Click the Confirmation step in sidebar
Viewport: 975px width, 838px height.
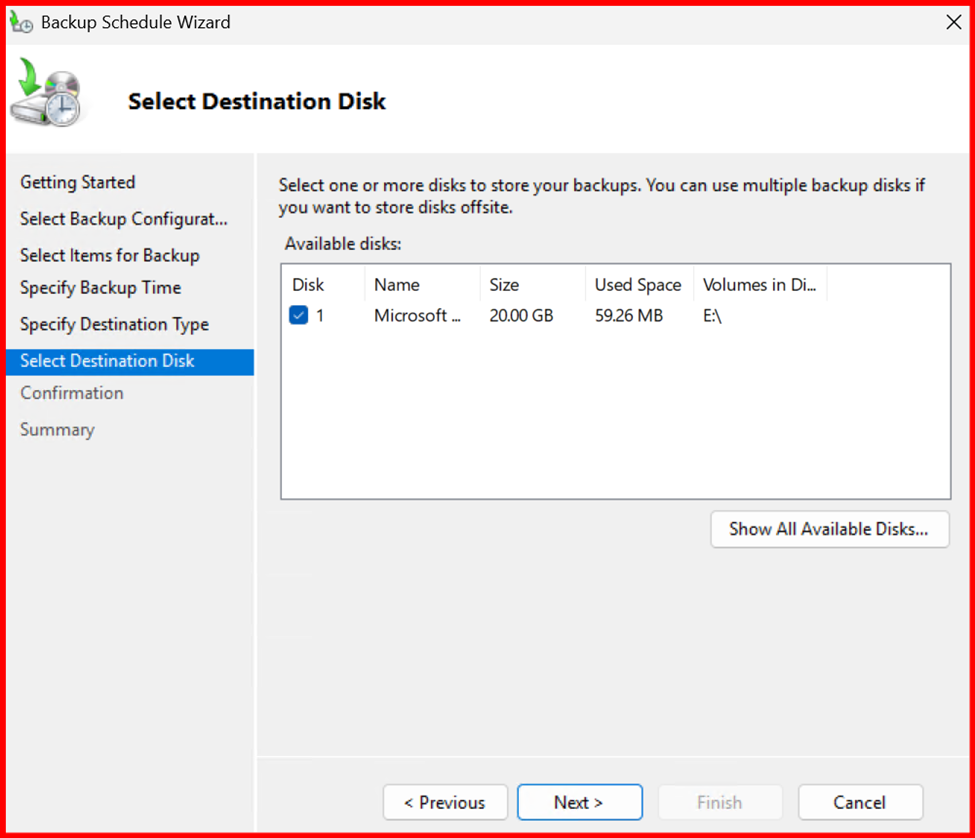click(x=72, y=393)
